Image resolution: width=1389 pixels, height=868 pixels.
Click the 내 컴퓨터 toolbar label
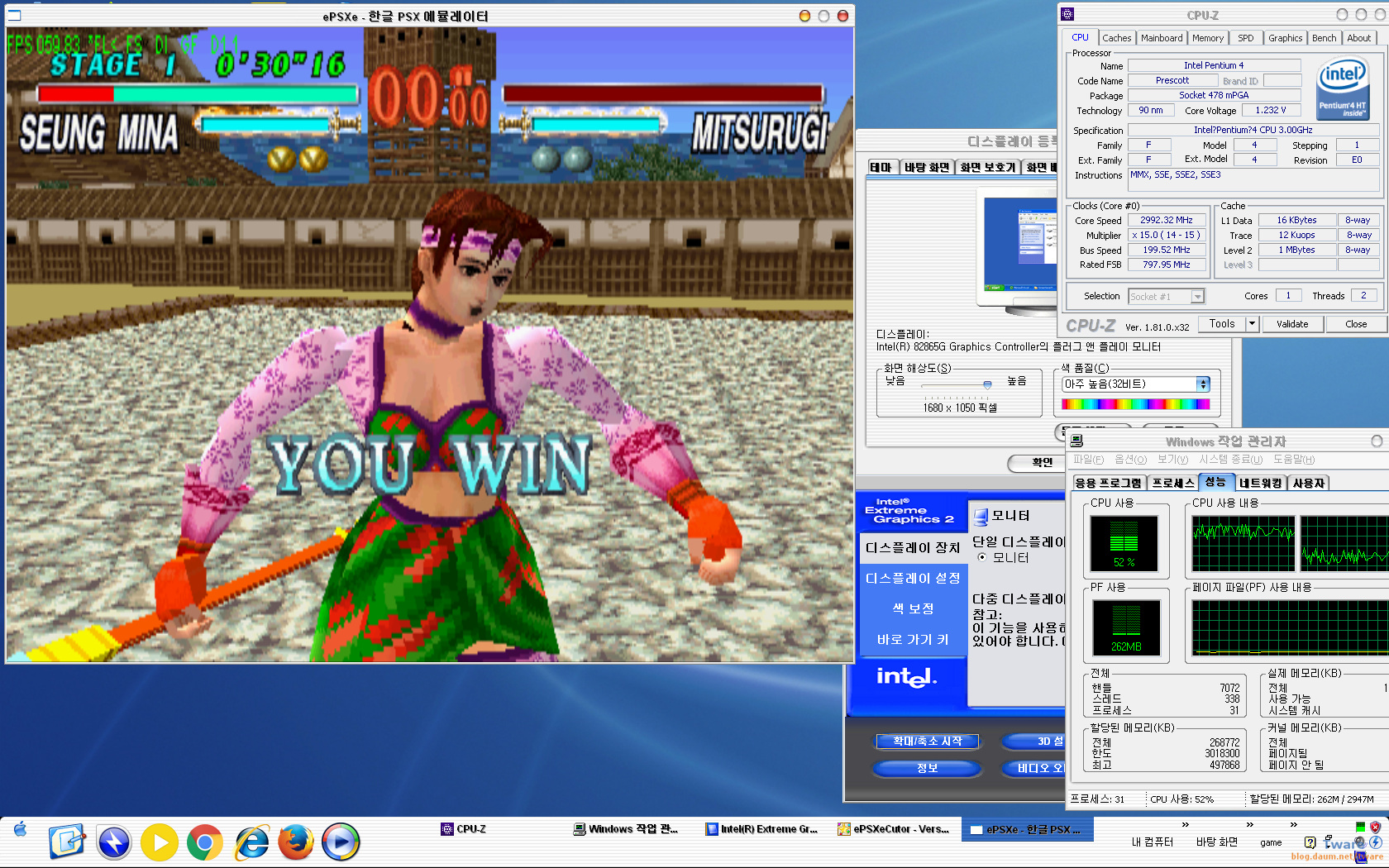point(1153,842)
